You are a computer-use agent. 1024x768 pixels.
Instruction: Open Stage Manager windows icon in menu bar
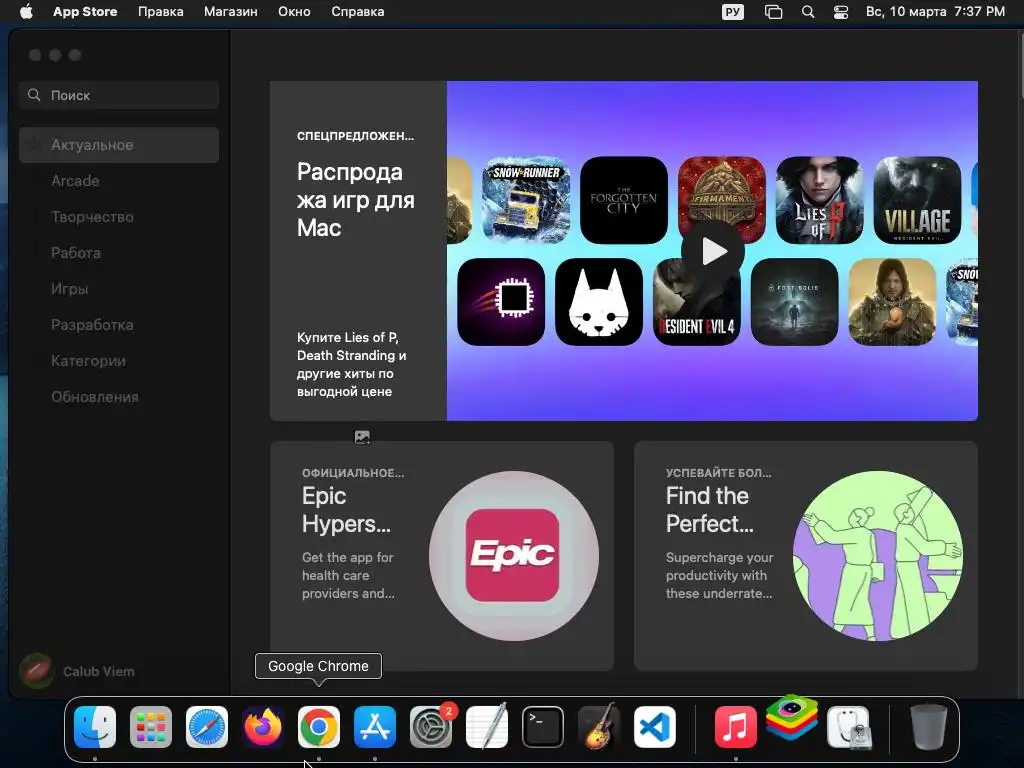click(773, 12)
